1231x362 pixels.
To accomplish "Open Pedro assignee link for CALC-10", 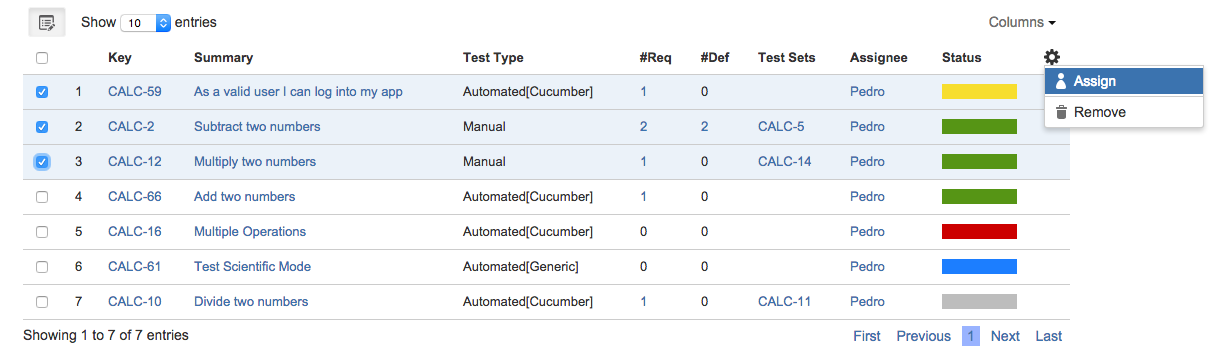I will [x=867, y=302].
